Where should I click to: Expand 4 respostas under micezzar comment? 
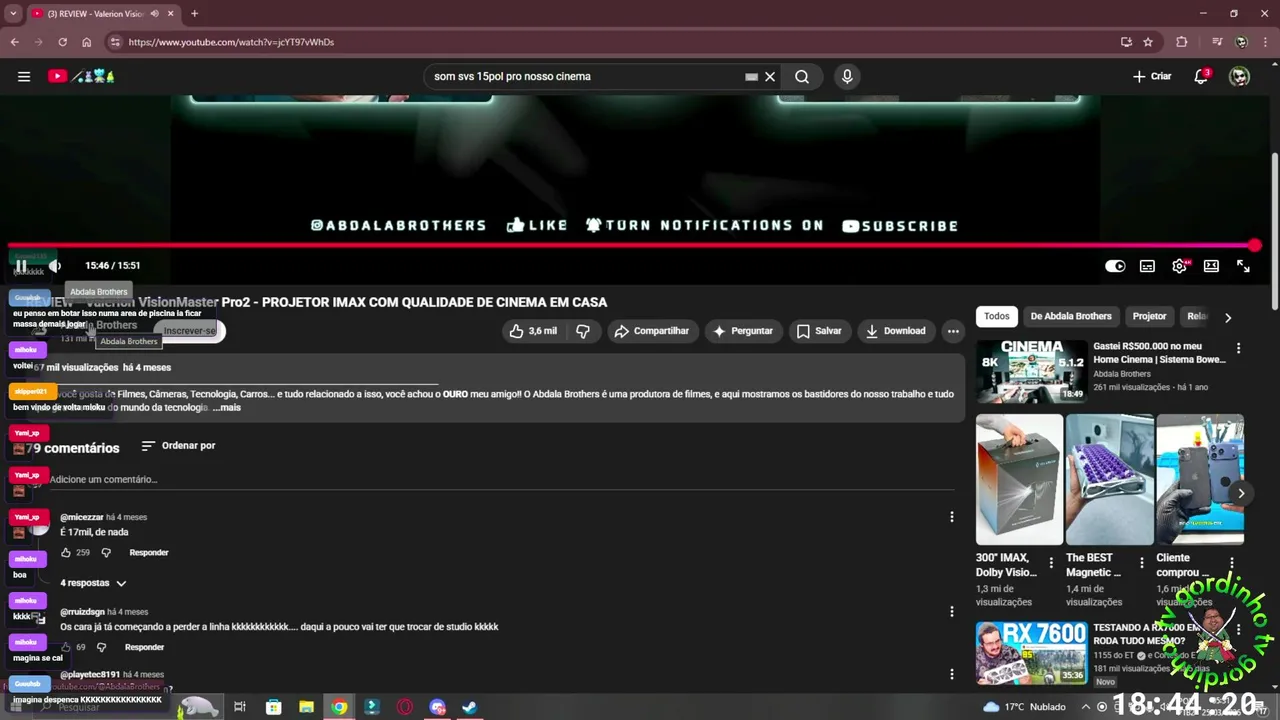tap(93, 583)
